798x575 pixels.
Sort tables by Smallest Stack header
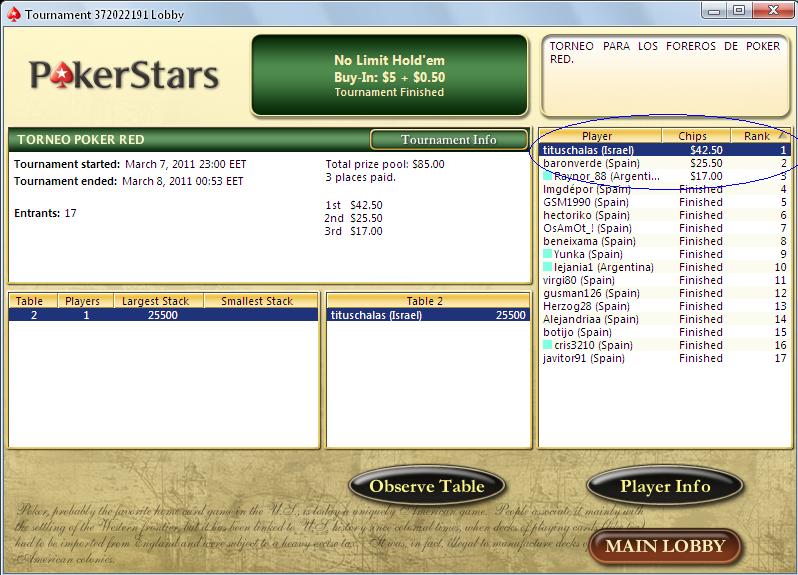click(x=261, y=301)
